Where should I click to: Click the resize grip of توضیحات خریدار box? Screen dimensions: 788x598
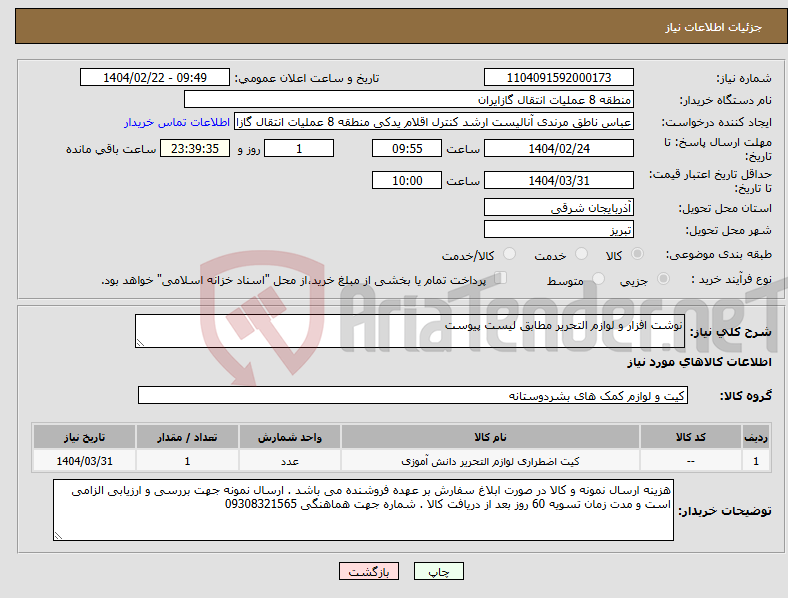[x=58, y=536]
